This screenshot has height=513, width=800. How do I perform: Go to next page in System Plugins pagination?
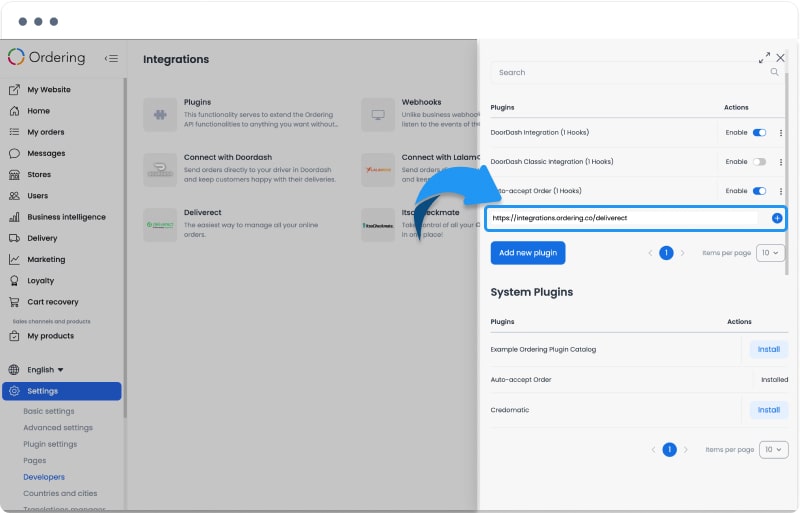tap(686, 450)
